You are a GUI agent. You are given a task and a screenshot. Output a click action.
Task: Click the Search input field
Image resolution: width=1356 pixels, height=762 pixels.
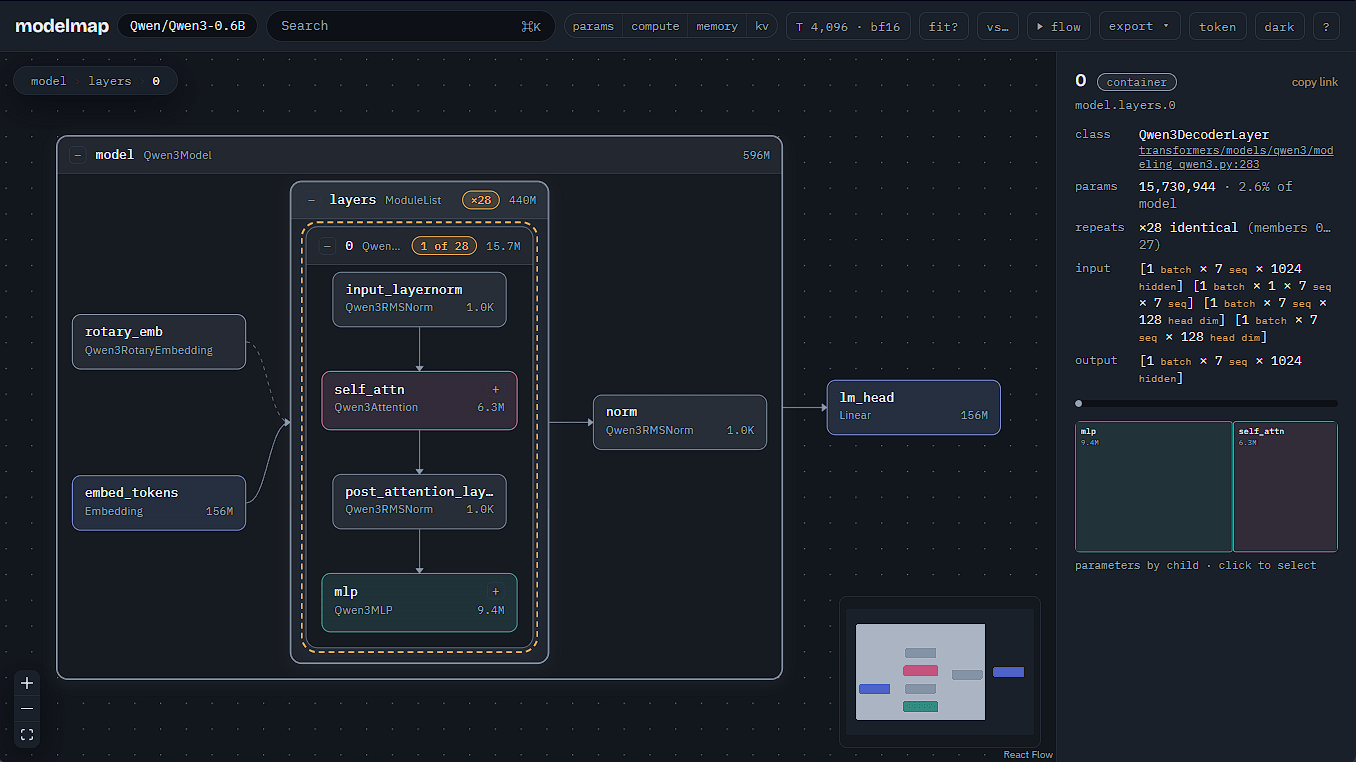click(410, 26)
